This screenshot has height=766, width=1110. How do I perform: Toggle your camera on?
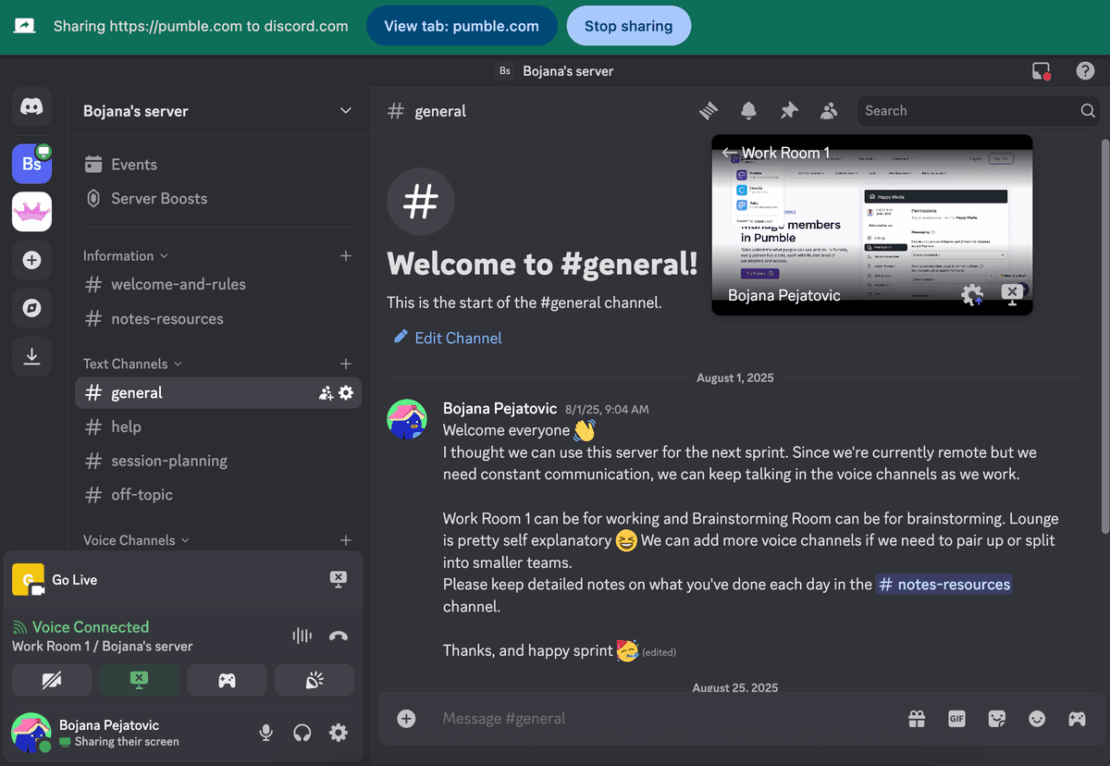click(52, 680)
